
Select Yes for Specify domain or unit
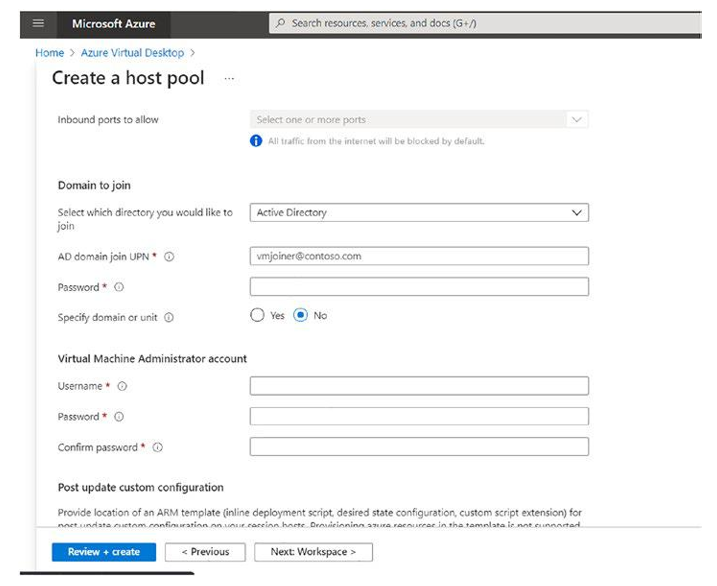[257, 315]
